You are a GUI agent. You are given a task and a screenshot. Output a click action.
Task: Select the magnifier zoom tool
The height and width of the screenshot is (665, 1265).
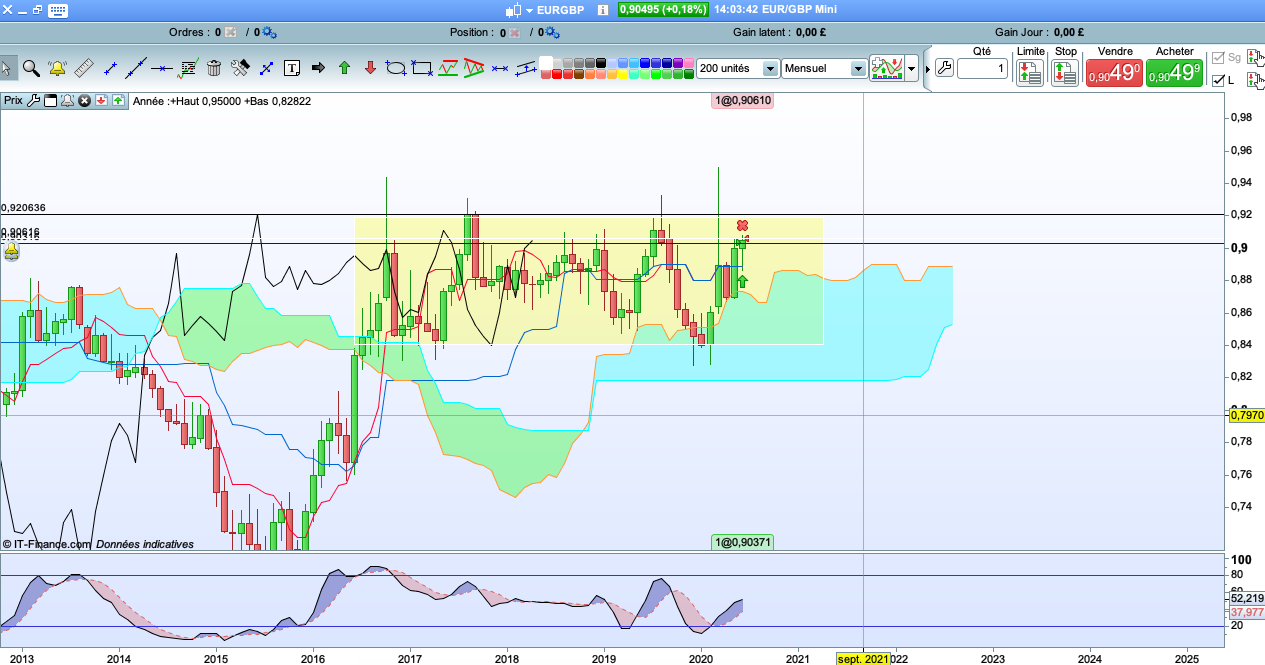click(x=31, y=69)
